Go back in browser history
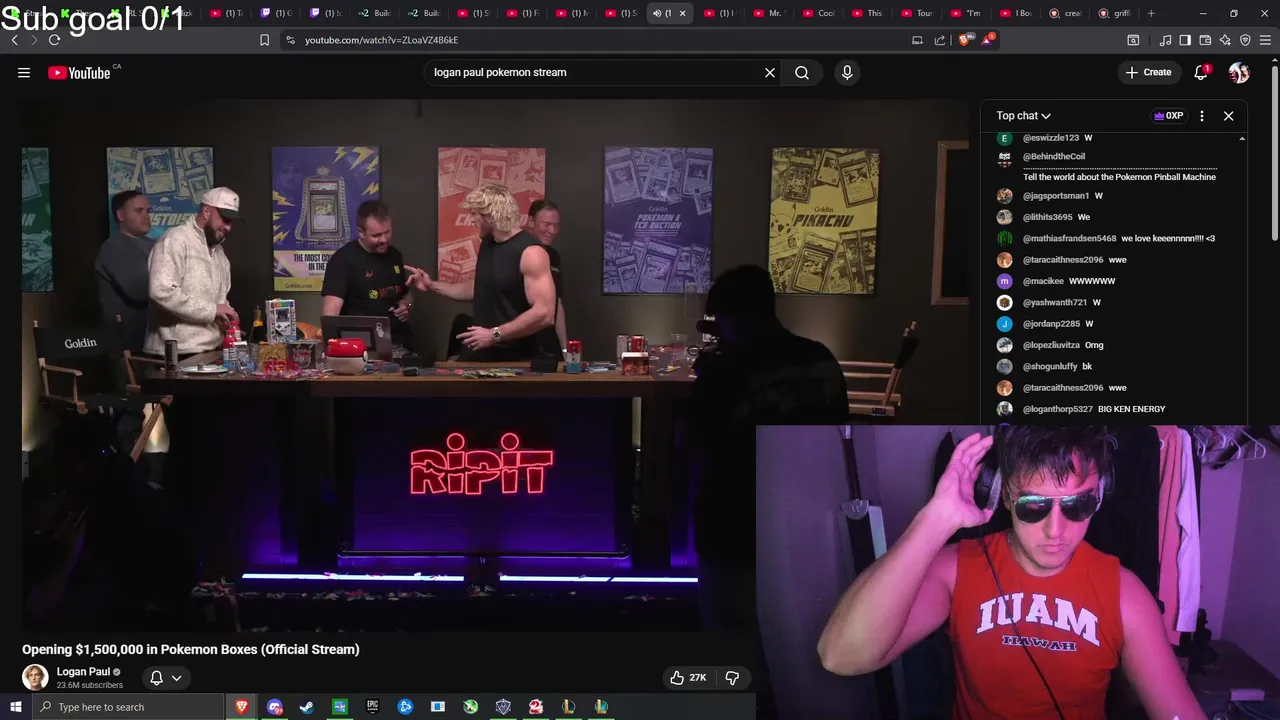This screenshot has height=720, width=1280. pos(14,40)
